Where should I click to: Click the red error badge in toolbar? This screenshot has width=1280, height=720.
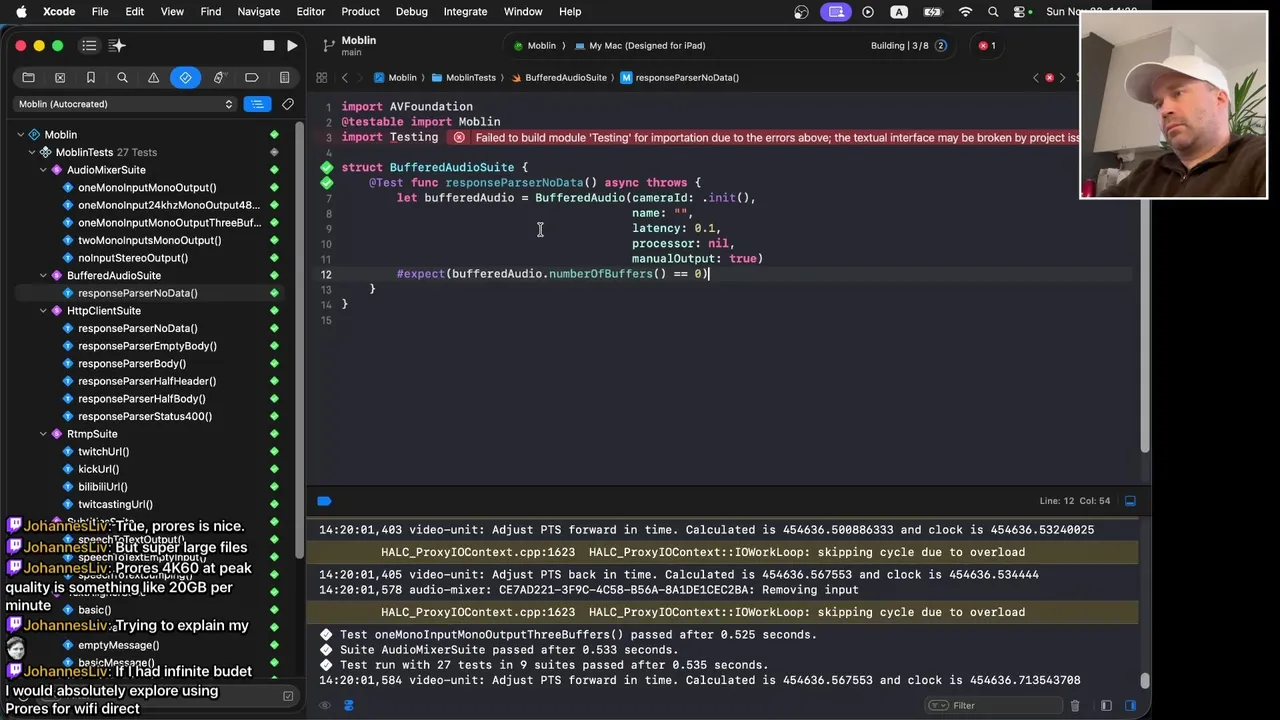[987, 45]
